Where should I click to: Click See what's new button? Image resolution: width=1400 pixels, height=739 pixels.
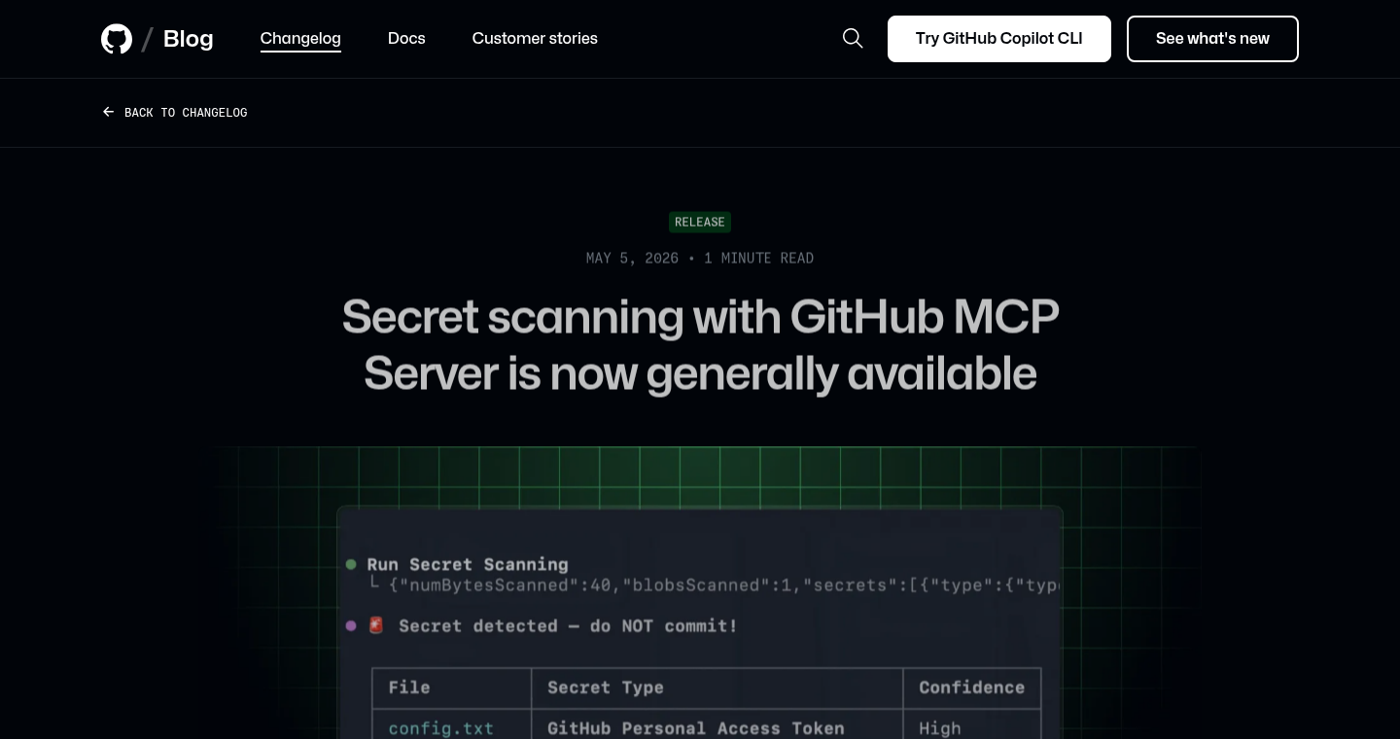pyautogui.click(x=1213, y=39)
